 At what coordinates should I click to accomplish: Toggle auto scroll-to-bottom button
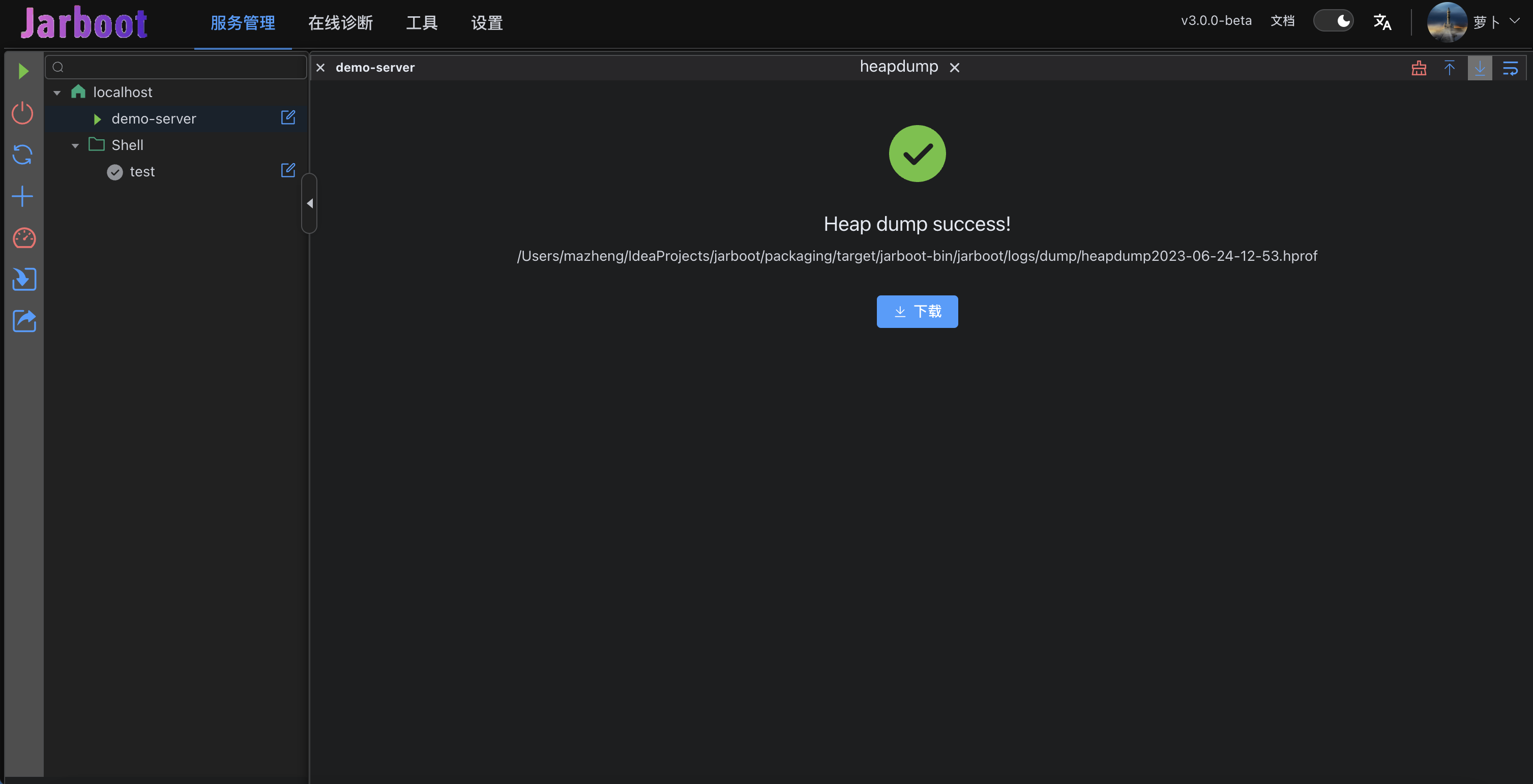pyautogui.click(x=1480, y=68)
